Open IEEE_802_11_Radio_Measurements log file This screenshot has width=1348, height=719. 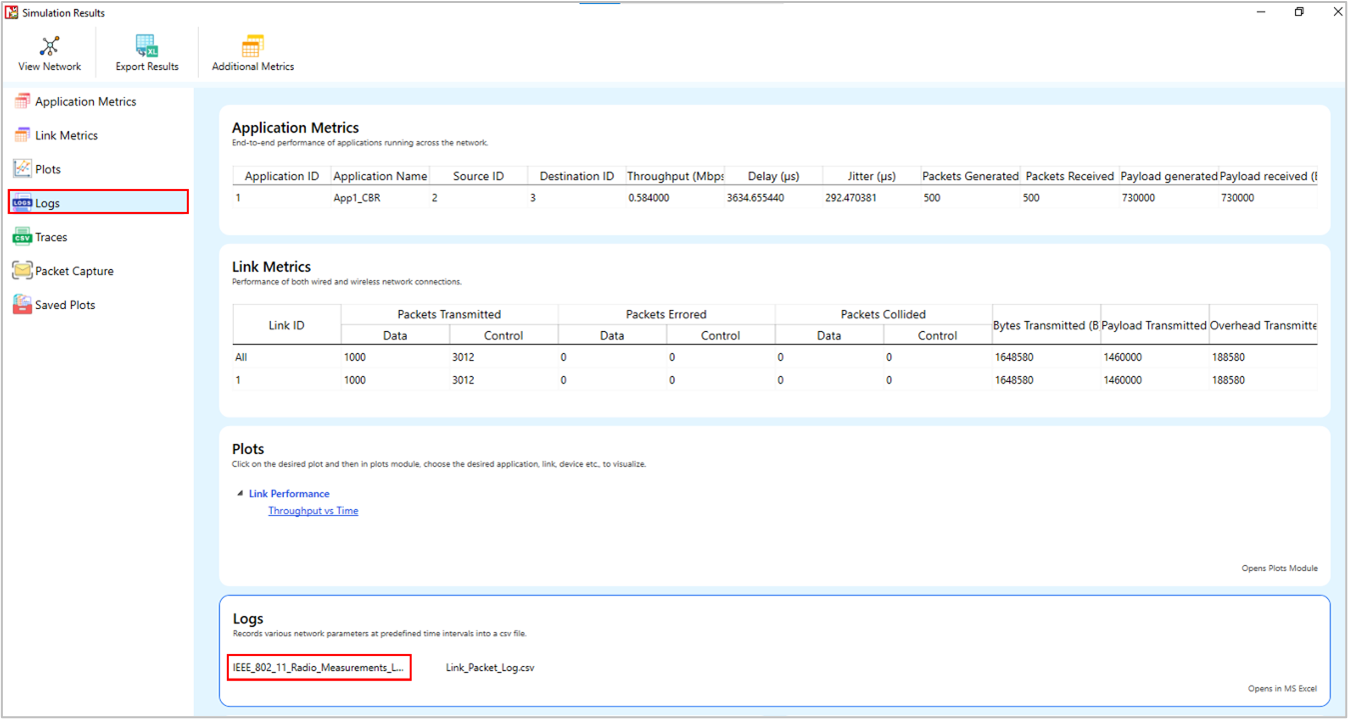pyautogui.click(x=318, y=667)
